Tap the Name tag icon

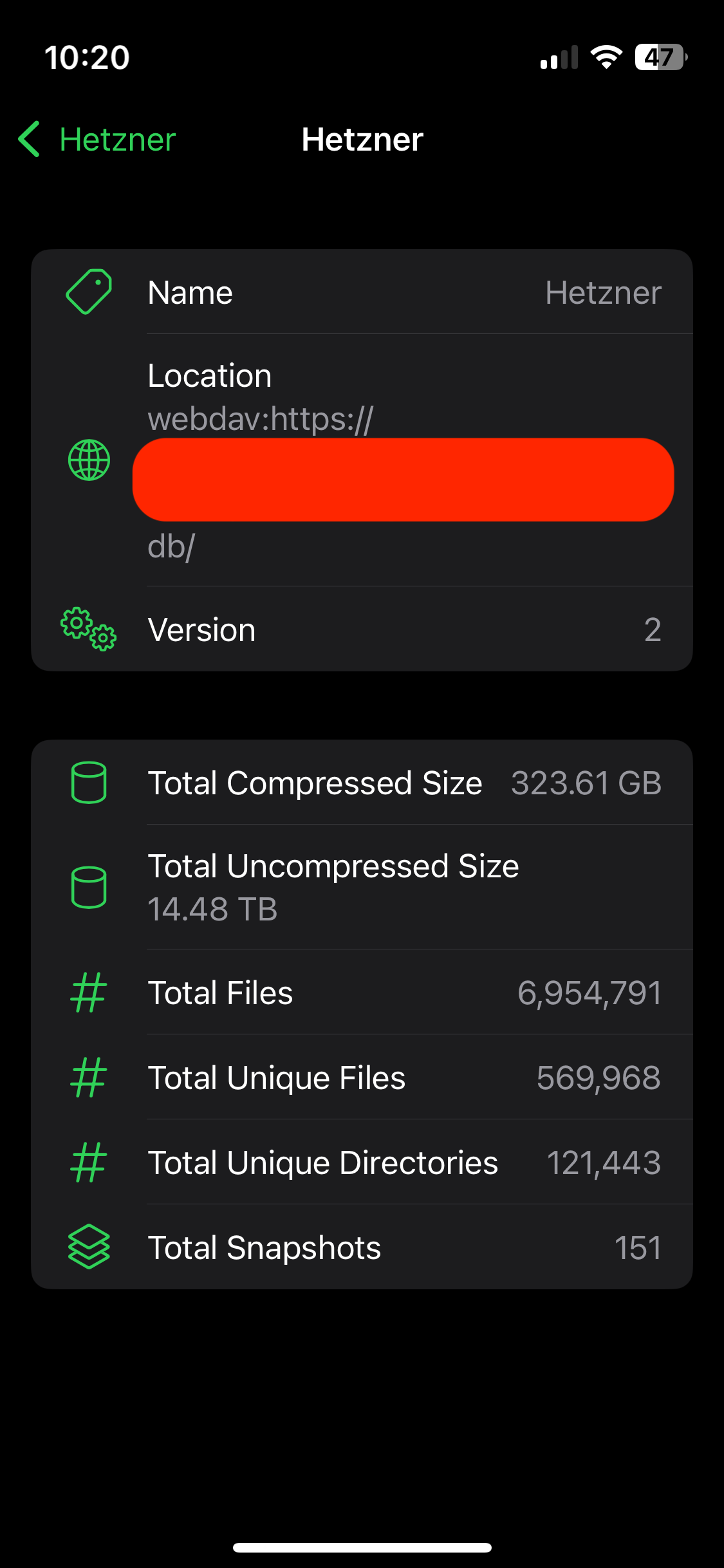(89, 292)
